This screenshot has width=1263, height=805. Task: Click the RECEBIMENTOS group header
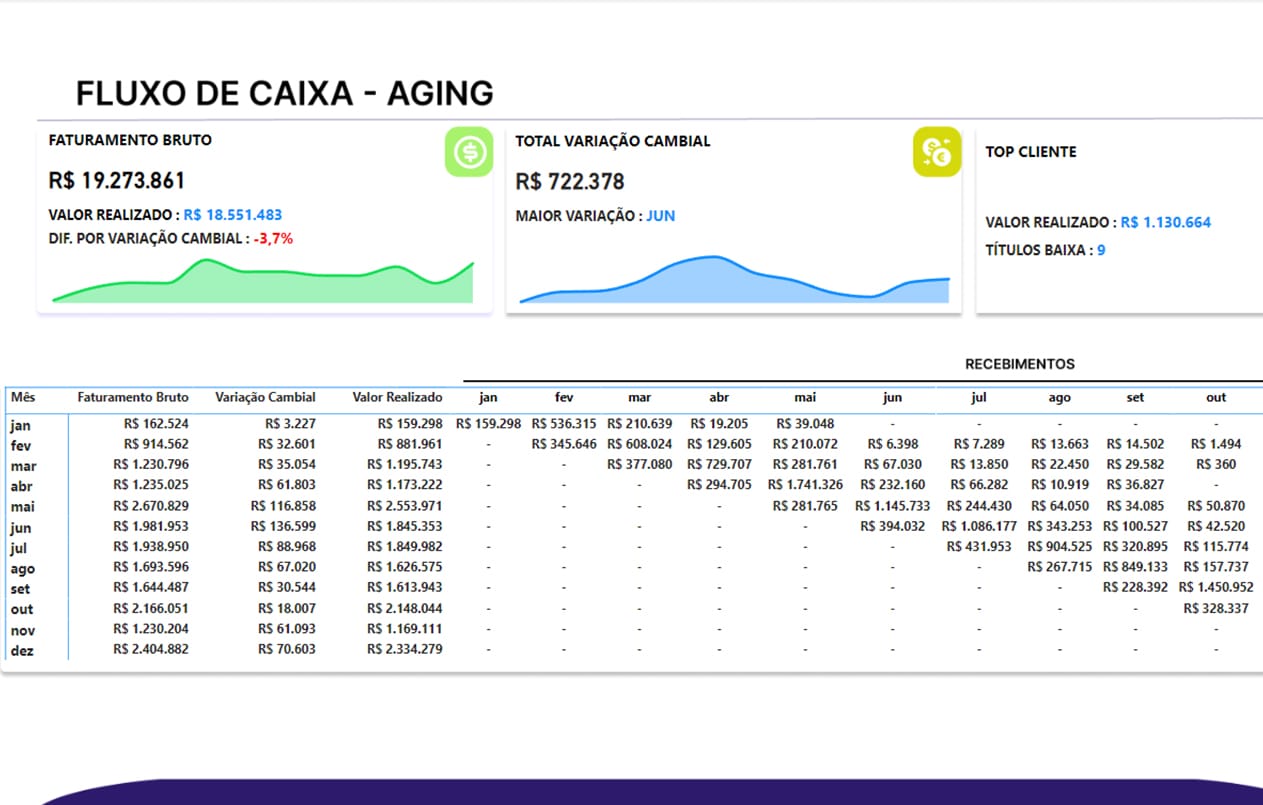[1019, 364]
